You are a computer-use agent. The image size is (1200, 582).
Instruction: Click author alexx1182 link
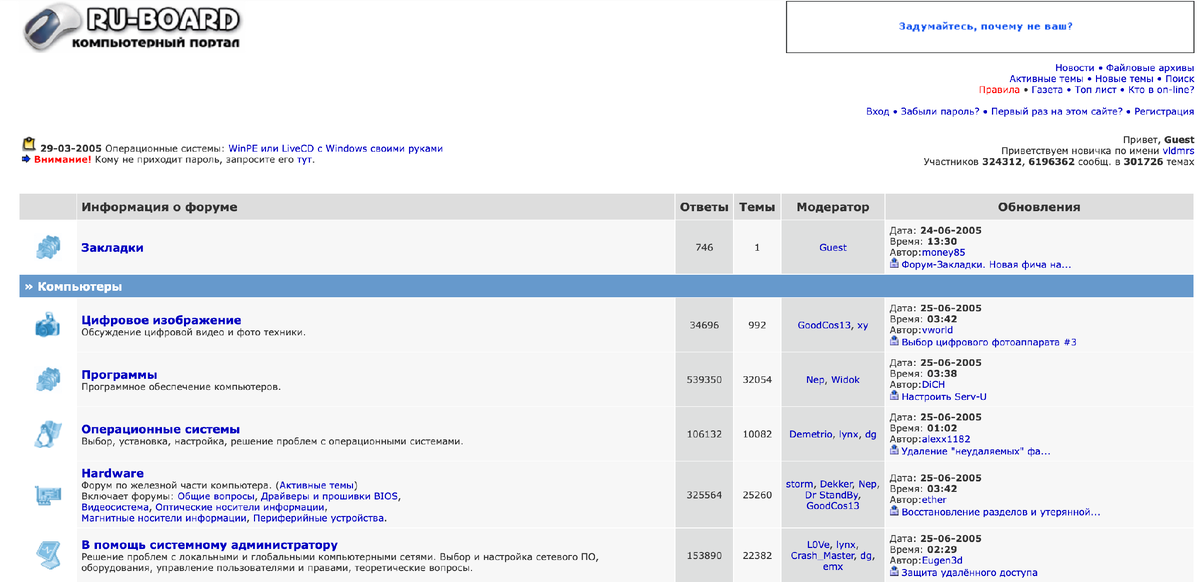(x=945, y=439)
